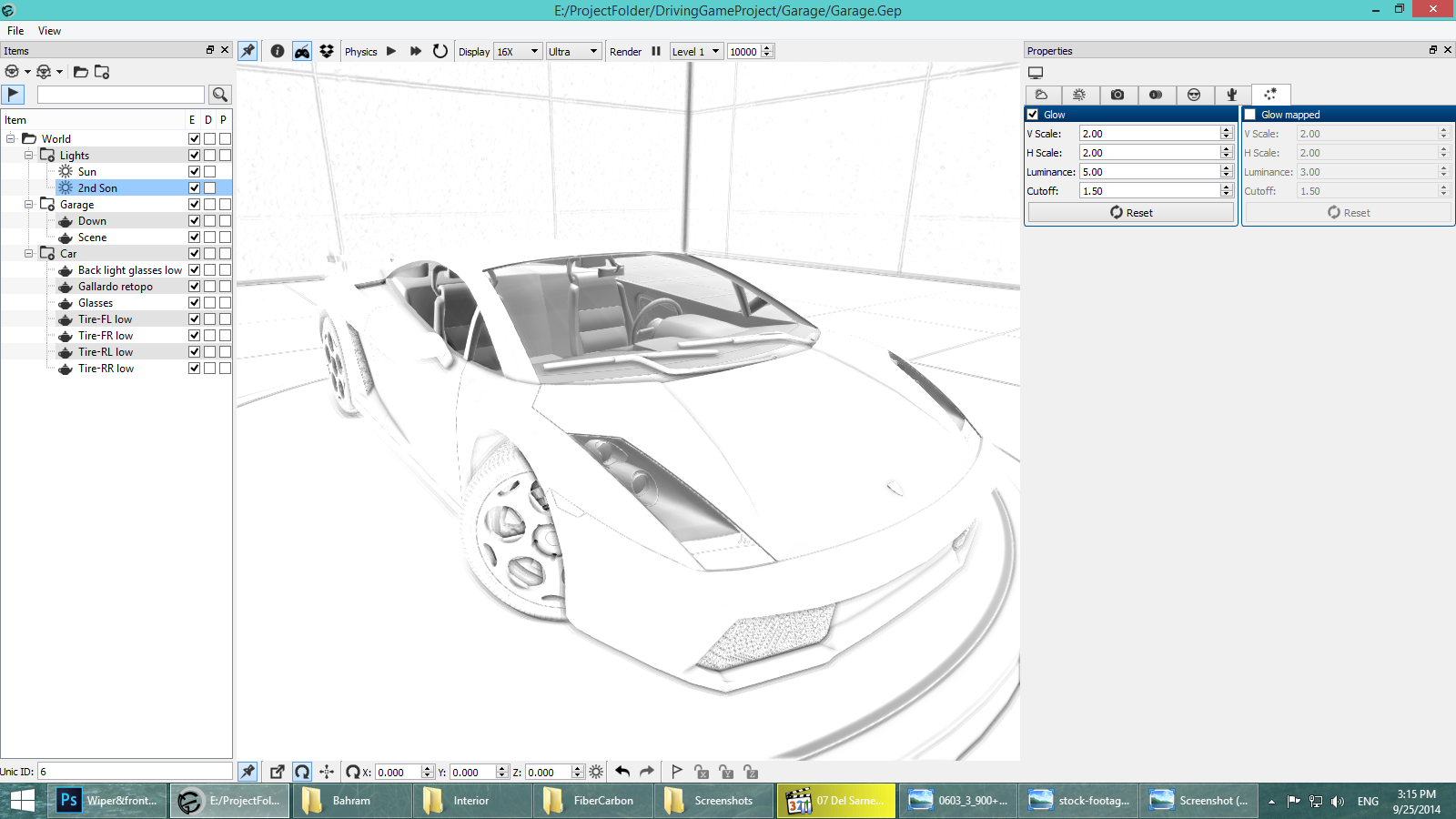This screenshot has height=819, width=1456.
Task: Start the physics simulation with the play button
Action: [391, 51]
